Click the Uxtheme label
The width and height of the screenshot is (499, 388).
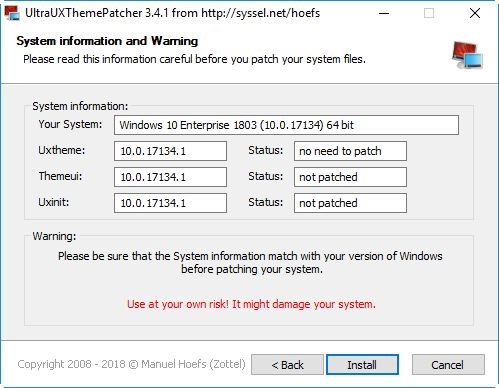(x=62, y=150)
